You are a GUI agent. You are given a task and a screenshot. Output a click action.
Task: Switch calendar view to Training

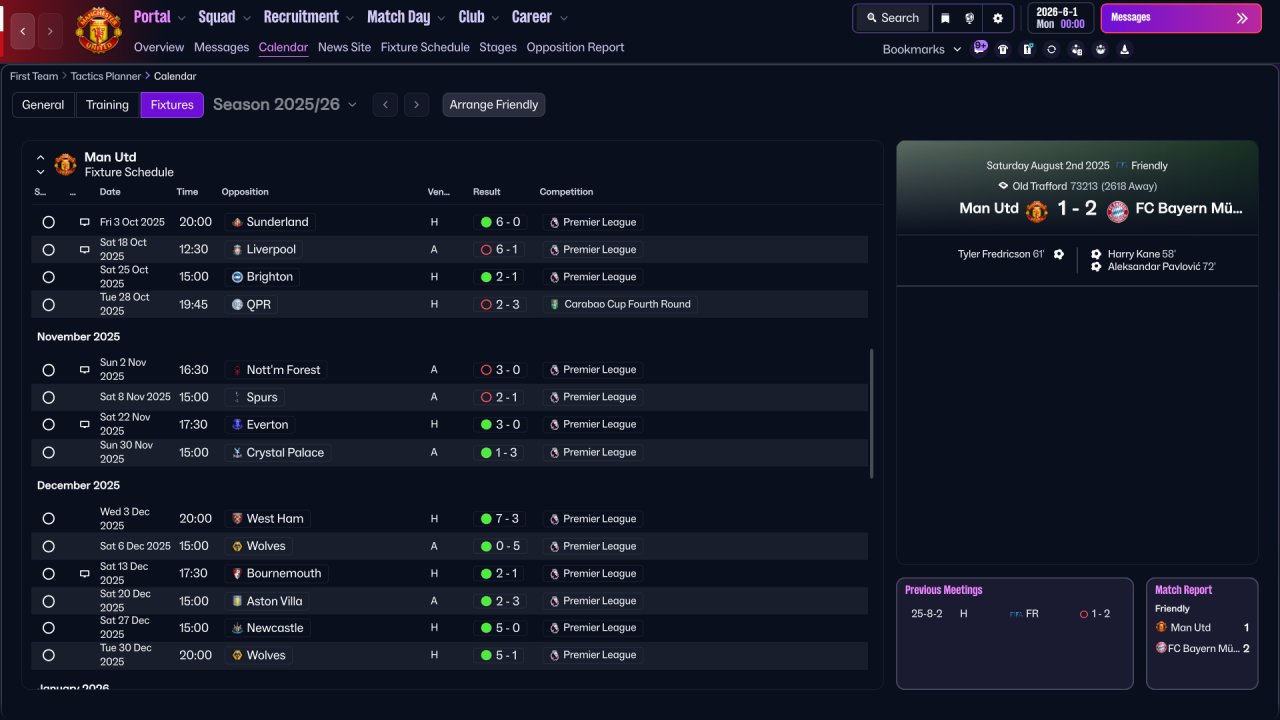107,105
